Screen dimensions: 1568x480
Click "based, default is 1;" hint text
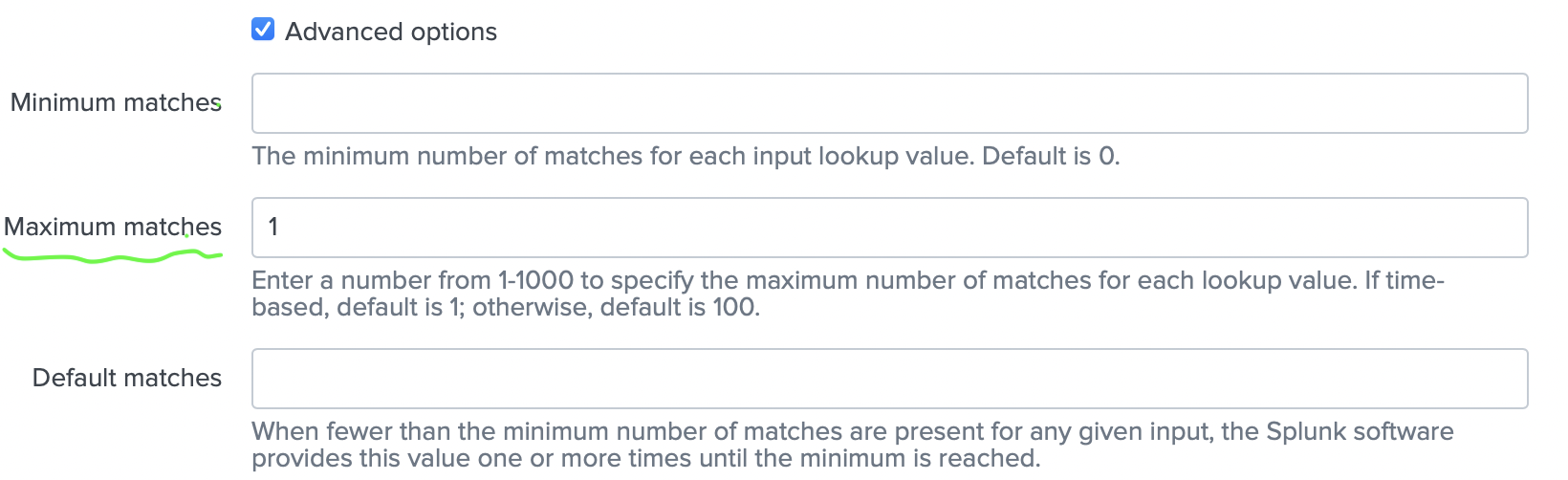pos(358,307)
